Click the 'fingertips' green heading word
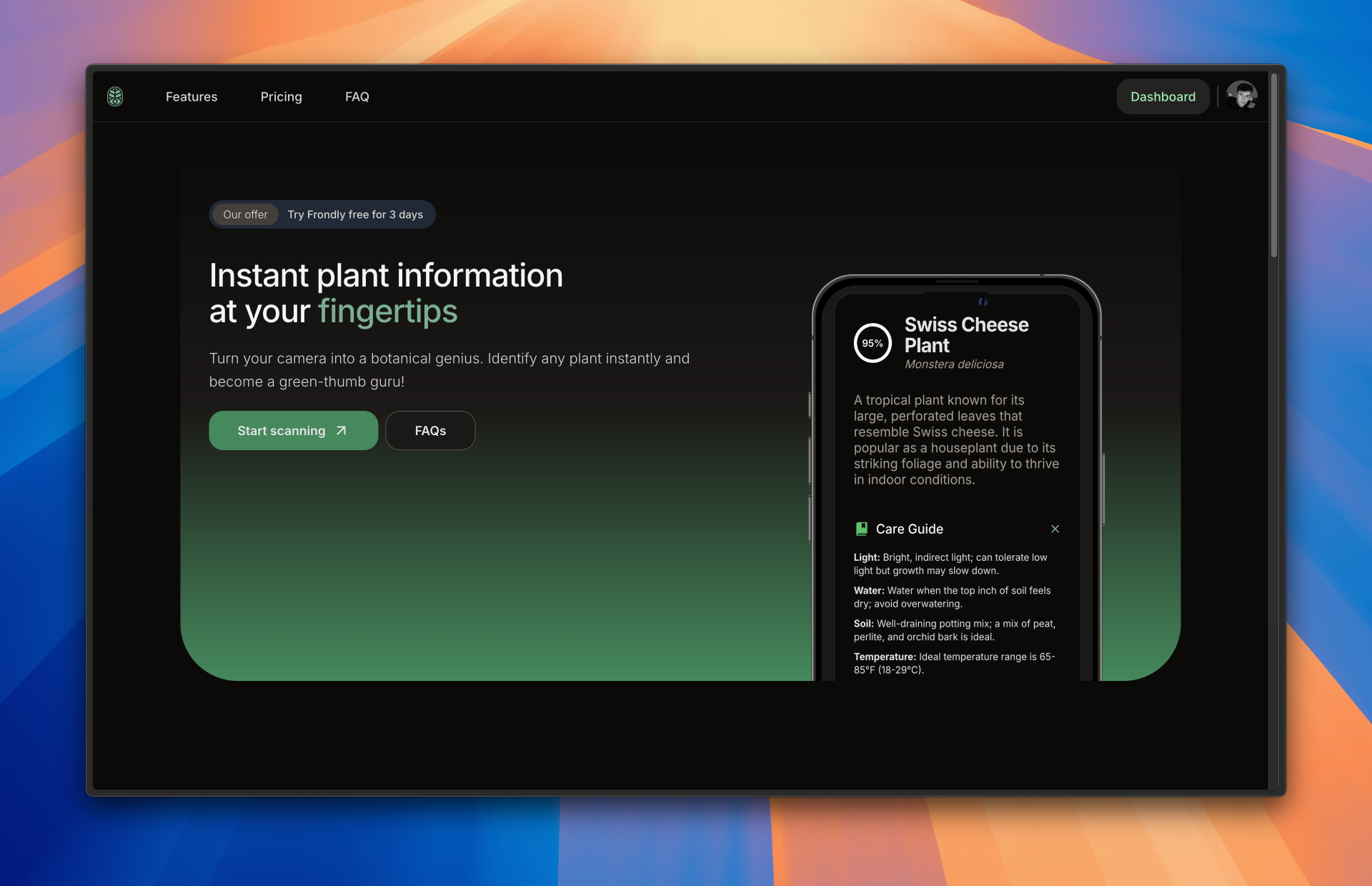 click(388, 312)
